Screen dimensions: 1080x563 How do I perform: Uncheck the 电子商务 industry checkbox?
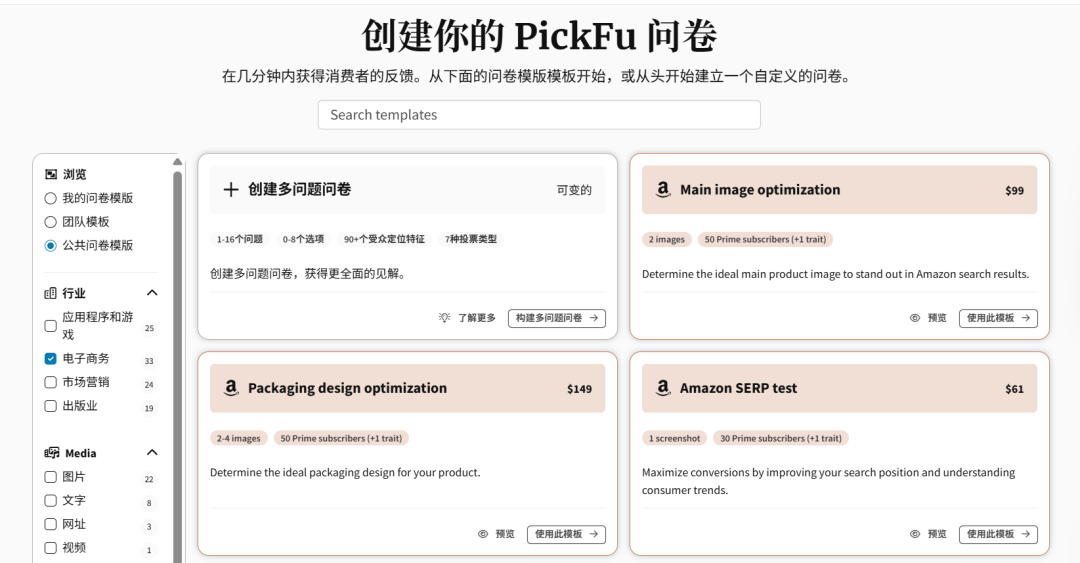click(50, 358)
